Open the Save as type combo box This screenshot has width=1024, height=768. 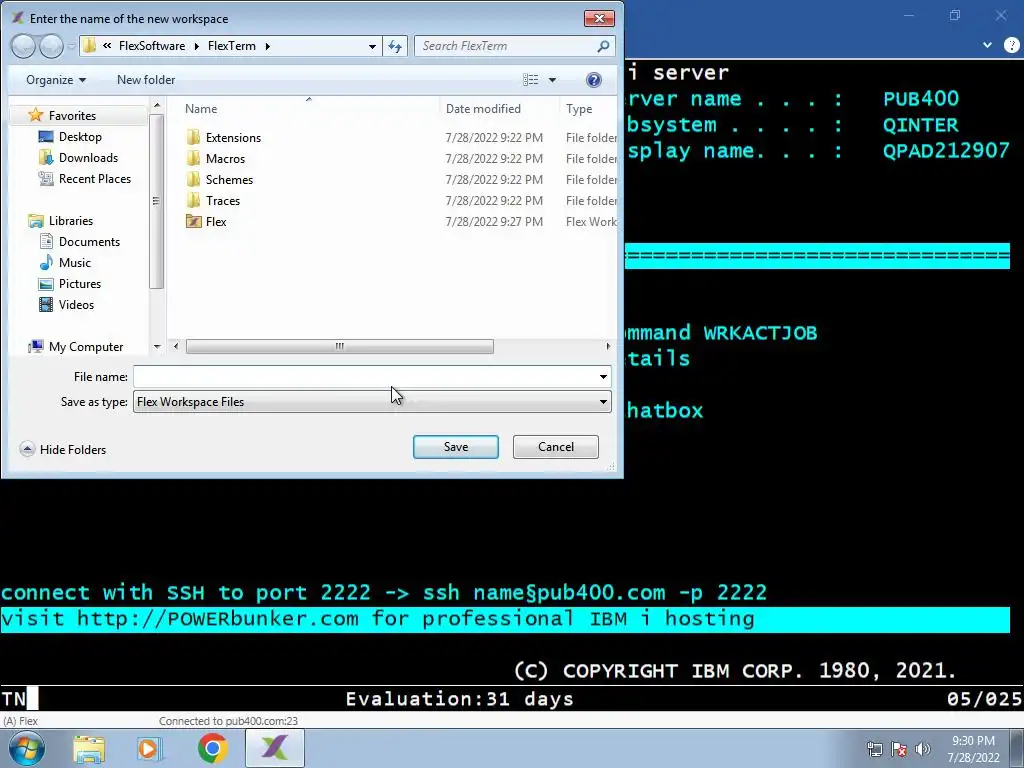[372, 402]
